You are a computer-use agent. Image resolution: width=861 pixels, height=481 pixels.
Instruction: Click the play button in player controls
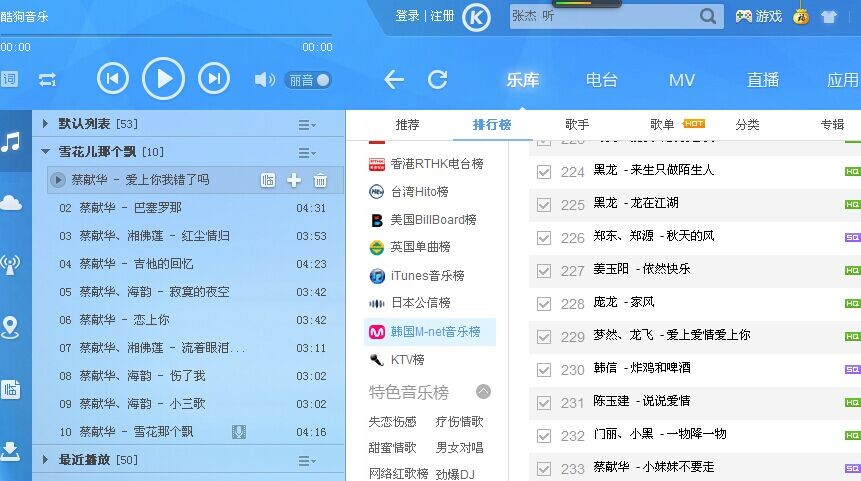(163, 79)
